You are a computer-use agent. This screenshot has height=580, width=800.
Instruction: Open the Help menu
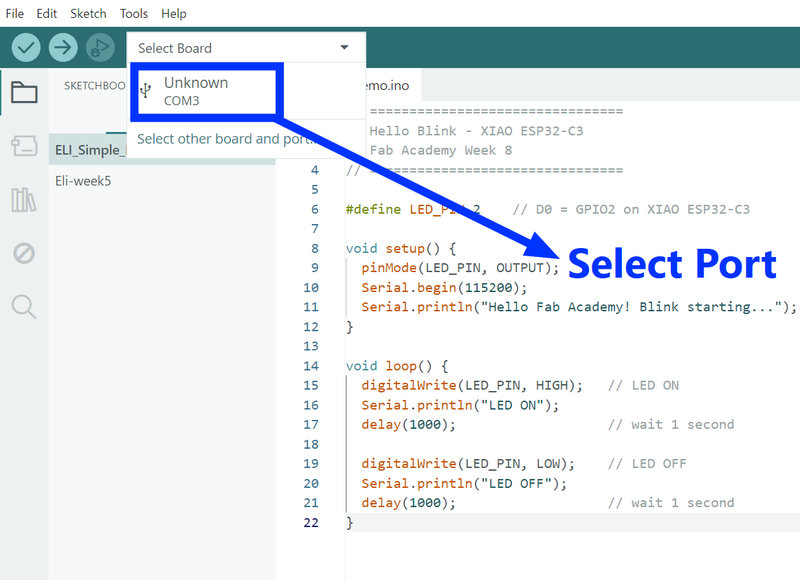tap(173, 13)
